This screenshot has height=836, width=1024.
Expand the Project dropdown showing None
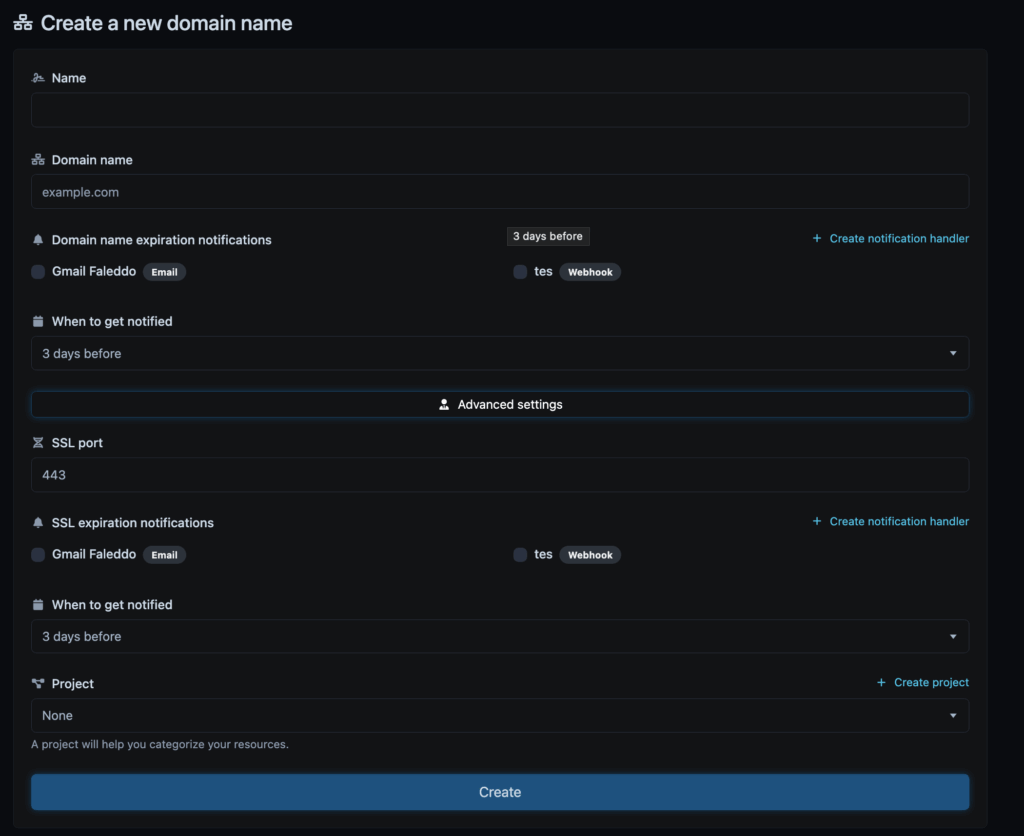click(x=499, y=715)
